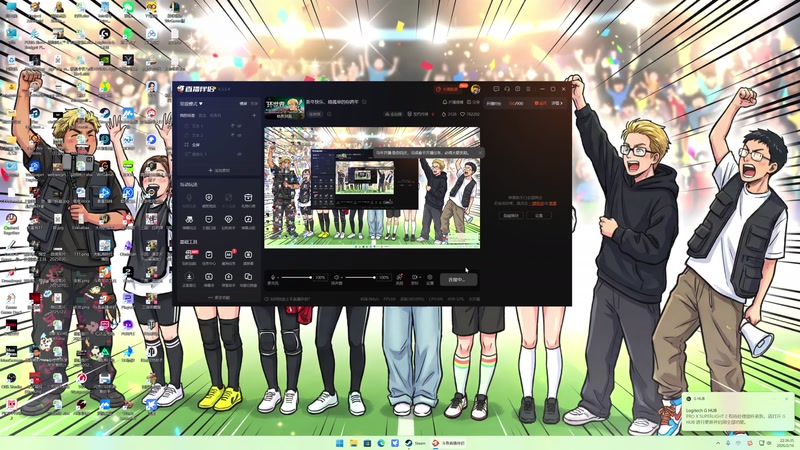Switch to 横屏 landscape orientation

(243, 104)
